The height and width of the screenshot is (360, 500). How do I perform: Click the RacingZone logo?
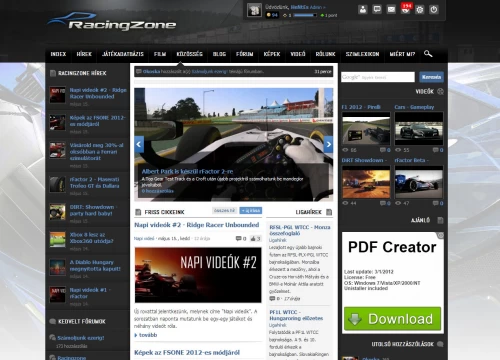(112, 22)
